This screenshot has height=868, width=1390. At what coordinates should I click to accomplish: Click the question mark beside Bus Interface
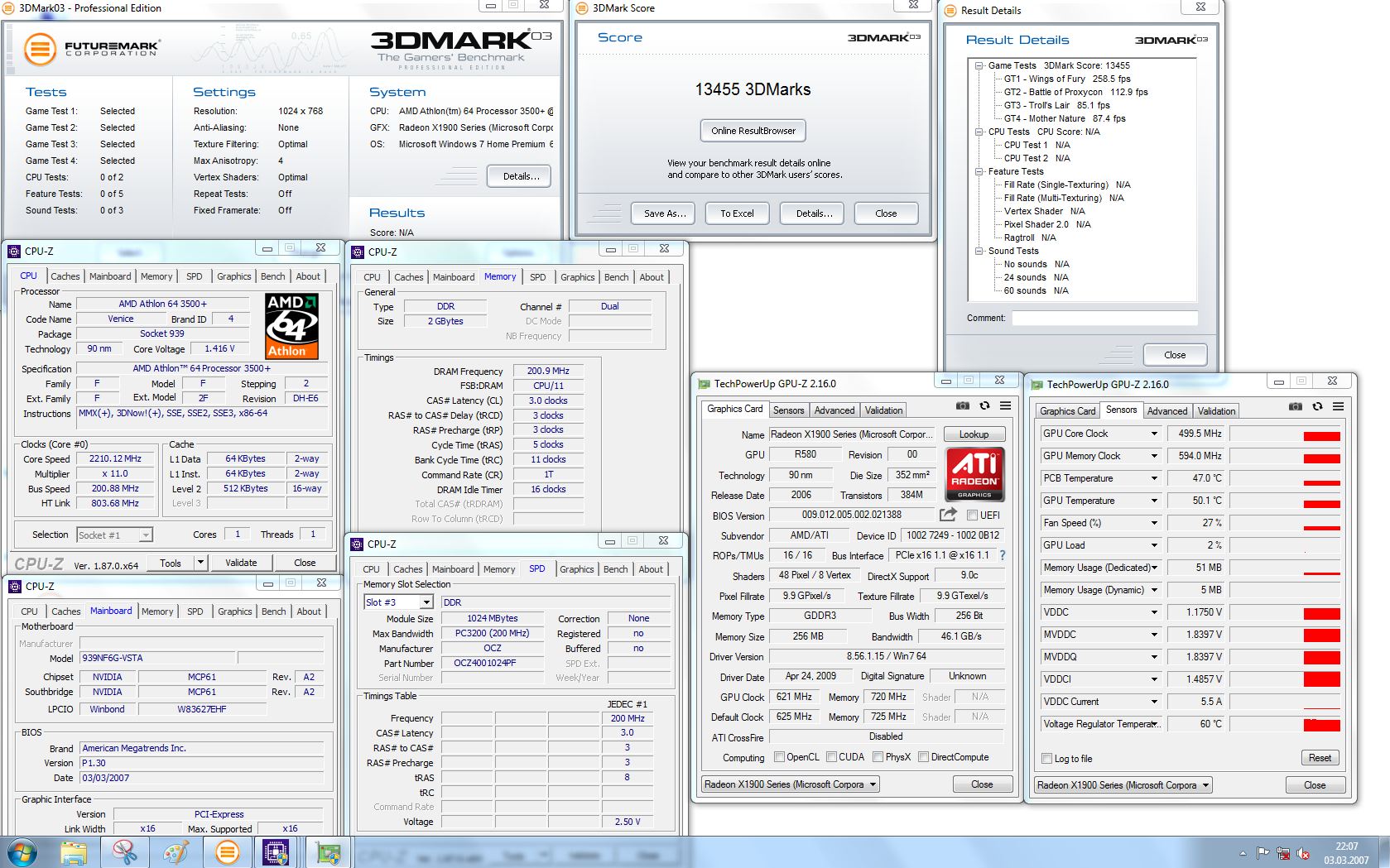coord(1003,555)
